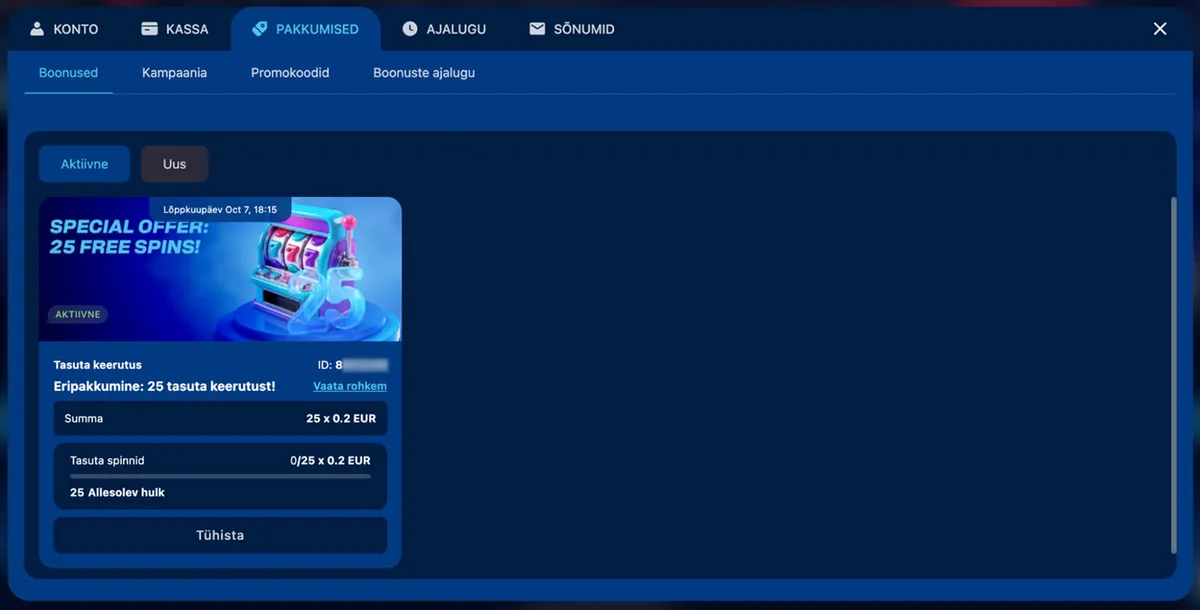Click the Tasuta keerutus heading
1200x610 pixels.
pyautogui.click(x=98, y=365)
